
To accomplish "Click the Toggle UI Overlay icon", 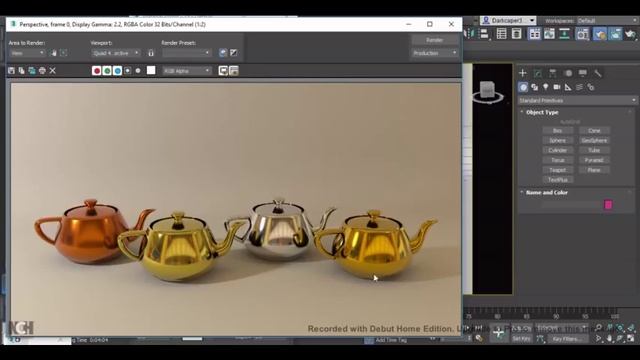I will coord(223,71).
